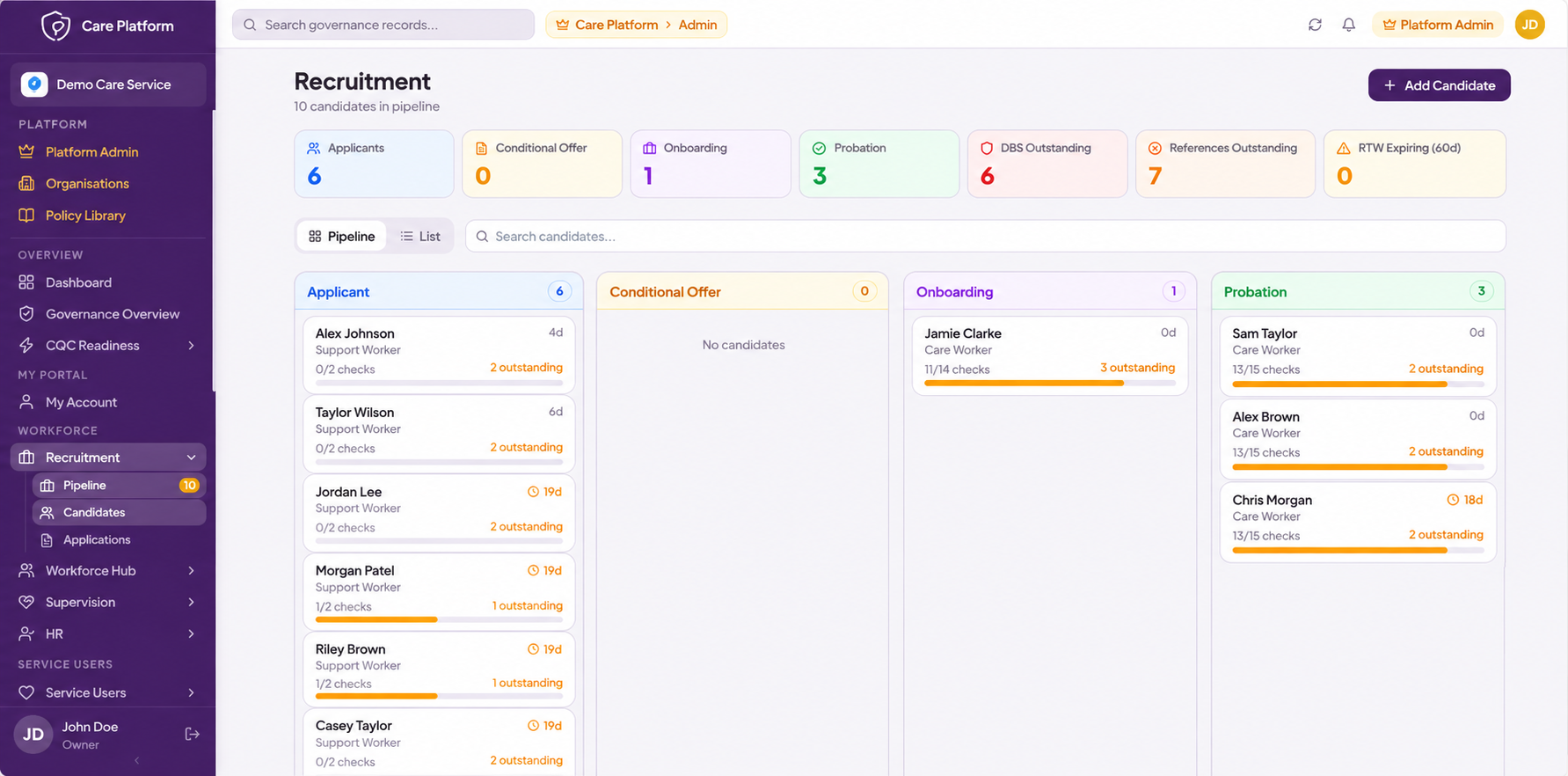Click the clock icon on Jordan Lee card

[533, 492]
